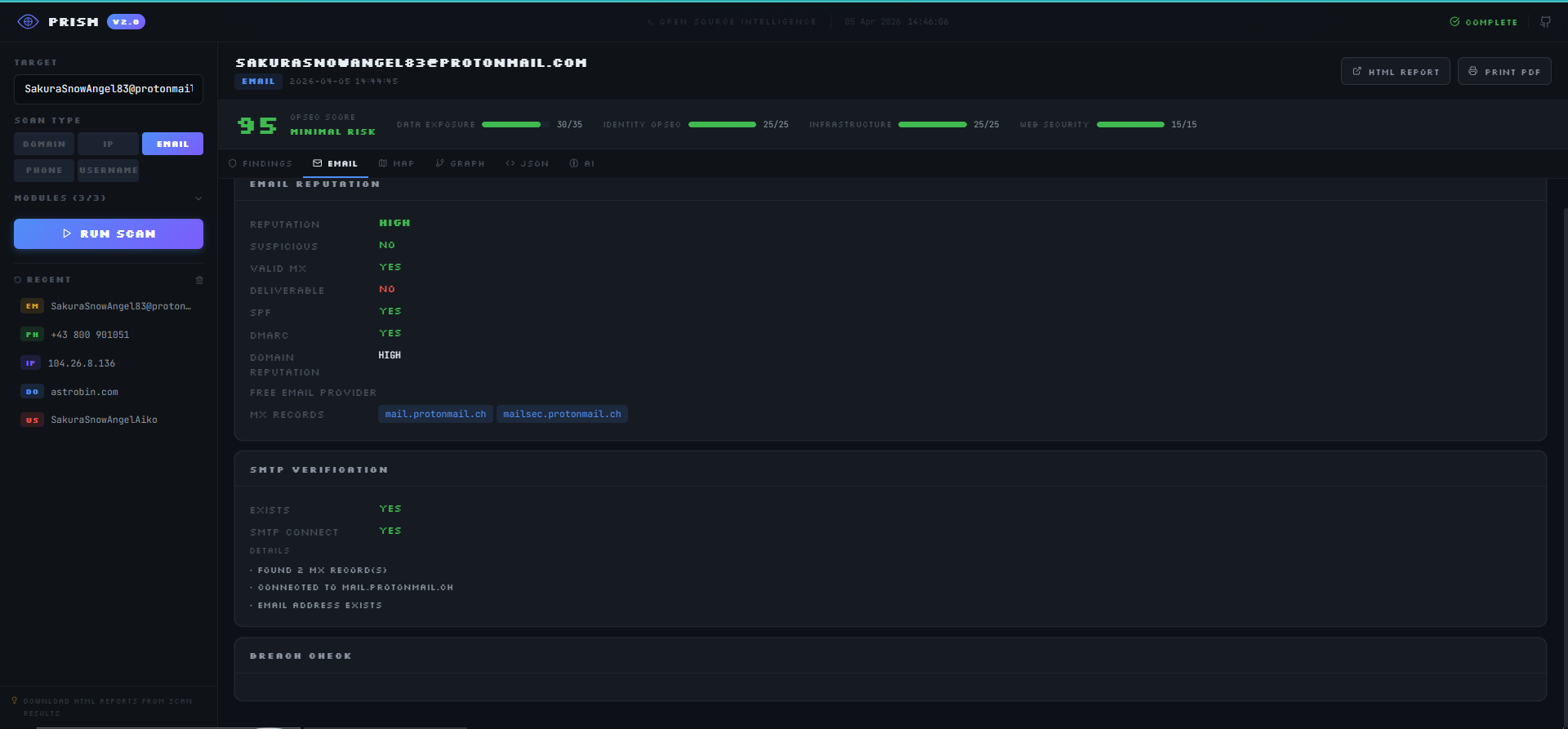Open the GitHub link icon in header
Viewport: 1568px width, 729px height.
pos(1545,22)
